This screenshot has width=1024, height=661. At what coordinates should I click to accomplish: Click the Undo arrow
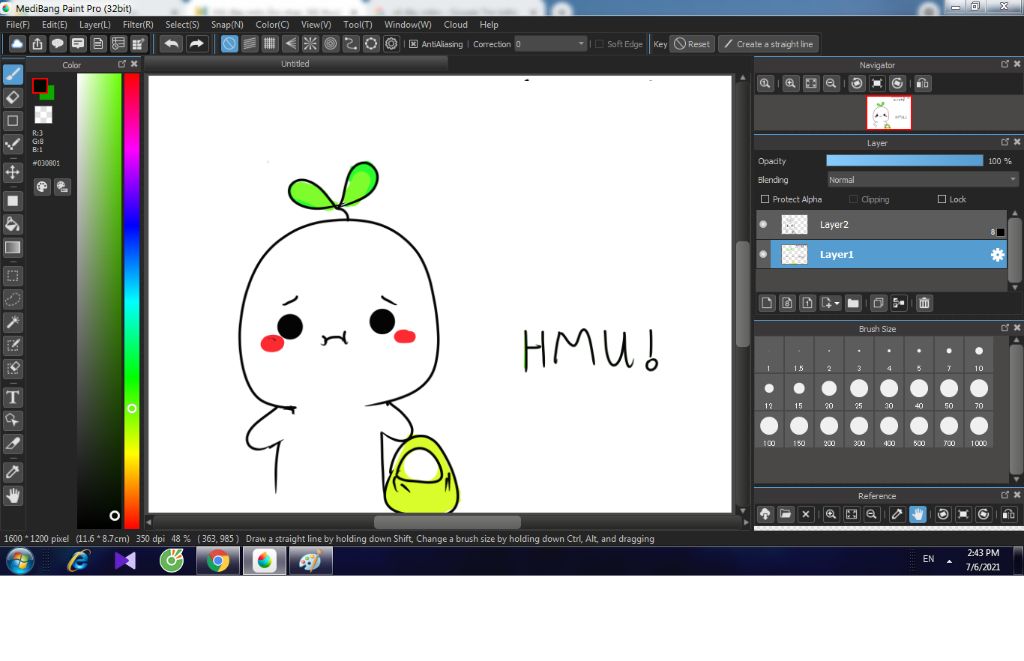172,44
